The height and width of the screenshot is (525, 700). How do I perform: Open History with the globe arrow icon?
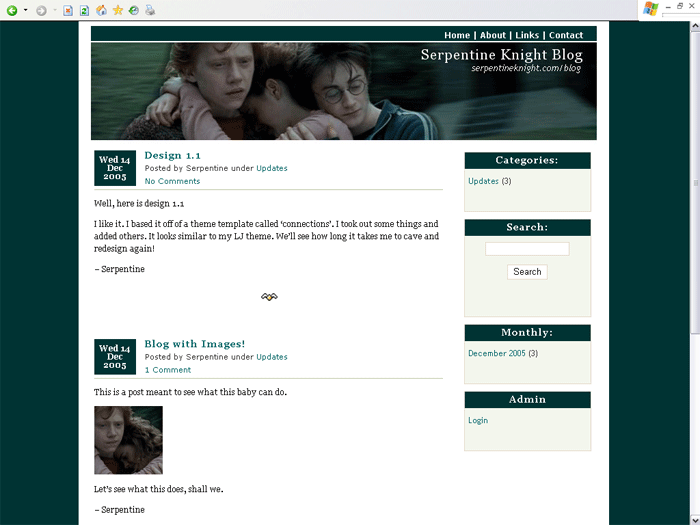(x=134, y=10)
